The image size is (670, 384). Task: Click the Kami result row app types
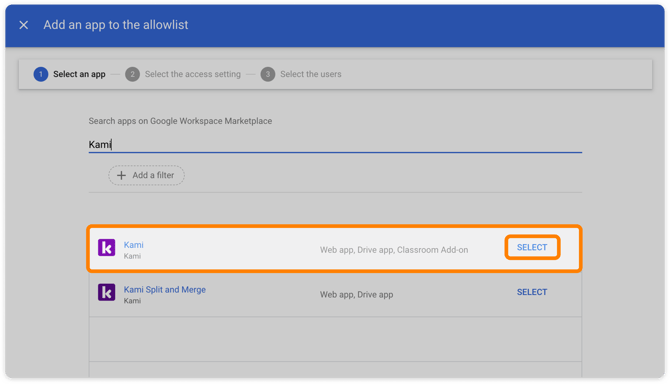pyautogui.click(x=394, y=250)
